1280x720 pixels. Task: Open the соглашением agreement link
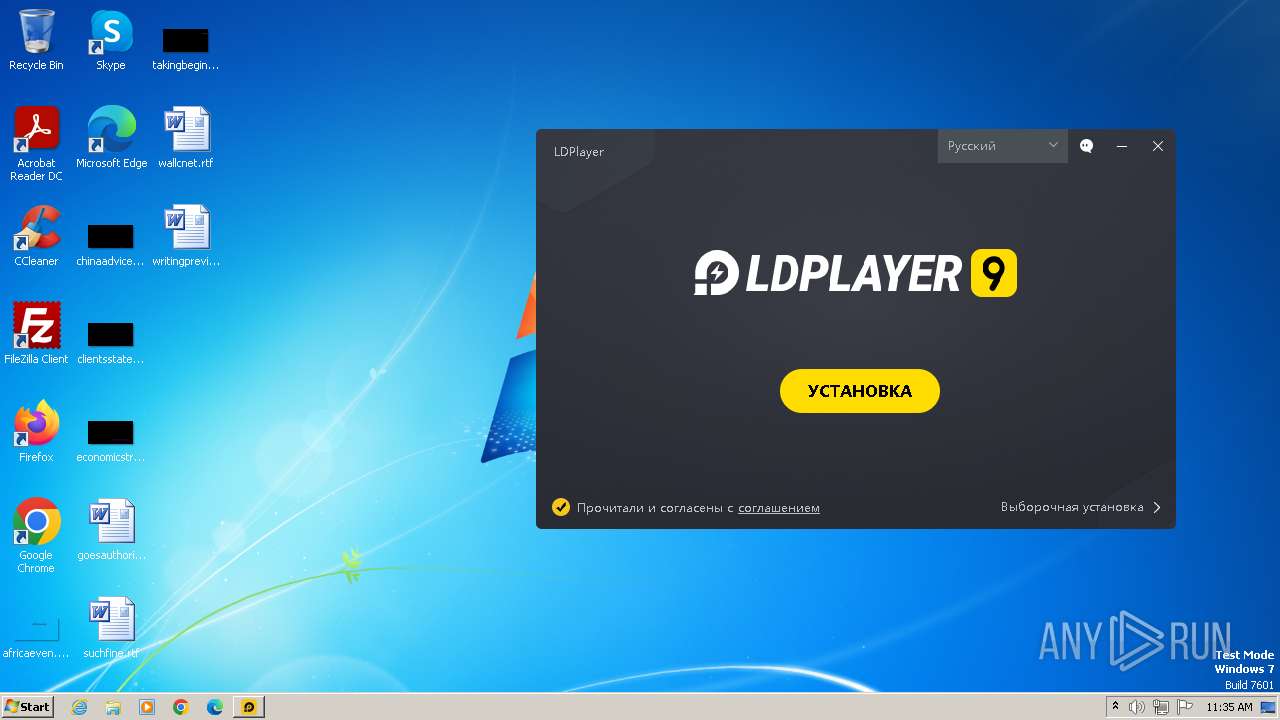779,508
